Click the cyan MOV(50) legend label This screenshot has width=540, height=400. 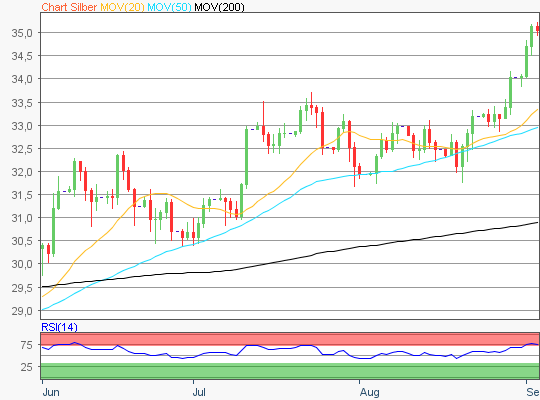click(x=169, y=7)
